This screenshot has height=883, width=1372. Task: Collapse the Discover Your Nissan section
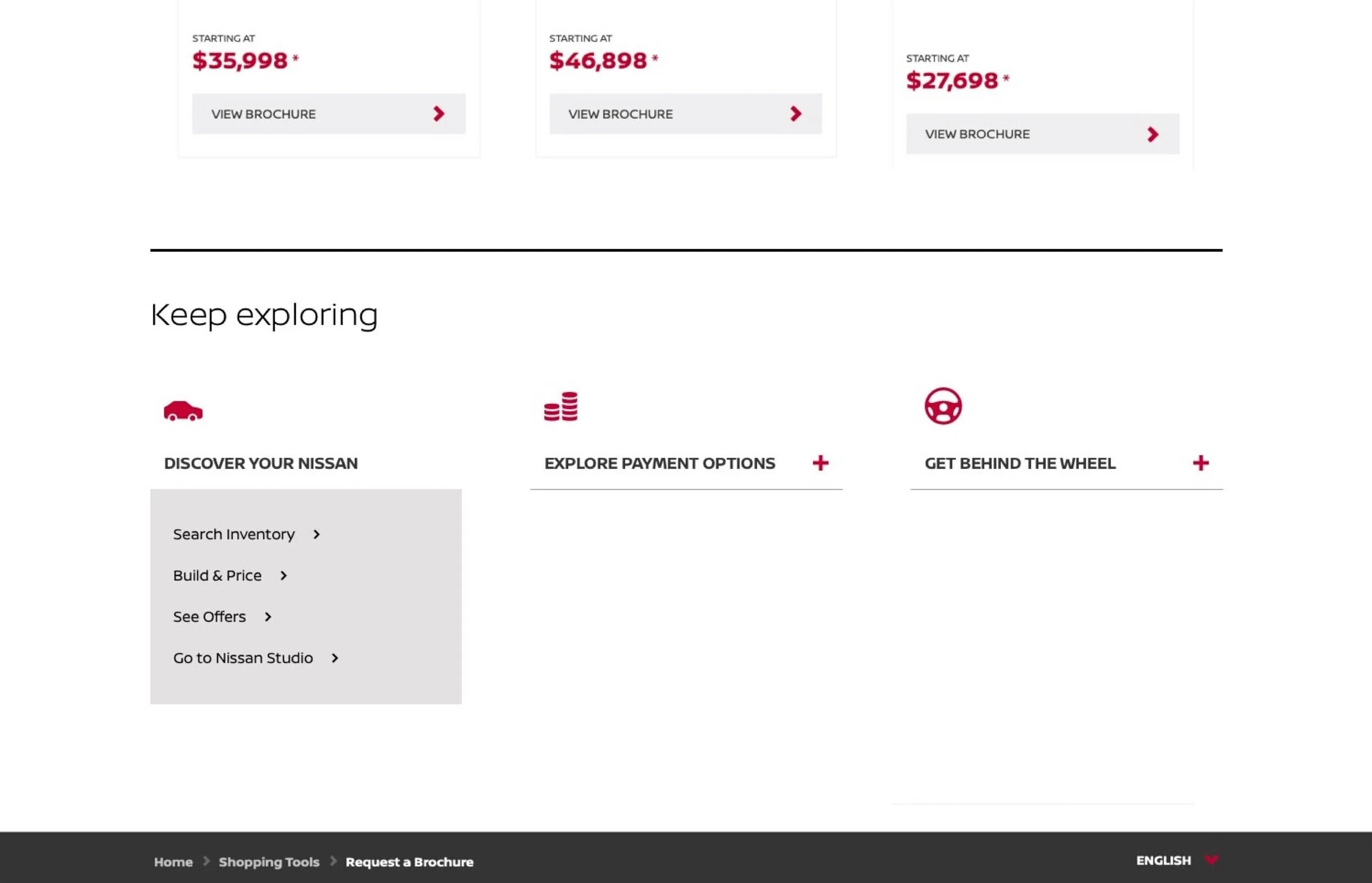pos(261,463)
